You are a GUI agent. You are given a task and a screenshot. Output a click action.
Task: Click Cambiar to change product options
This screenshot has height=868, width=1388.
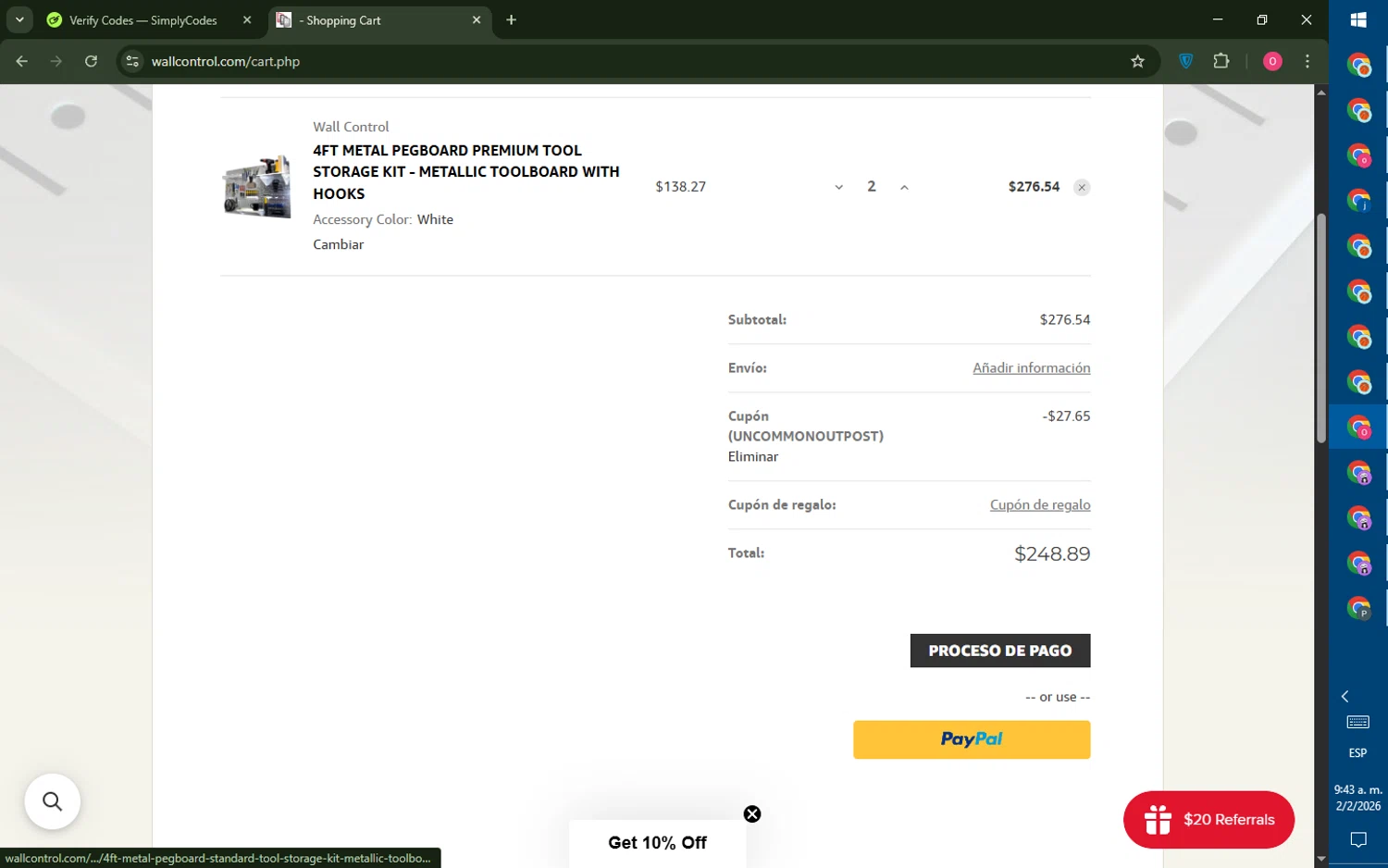click(339, 244)
